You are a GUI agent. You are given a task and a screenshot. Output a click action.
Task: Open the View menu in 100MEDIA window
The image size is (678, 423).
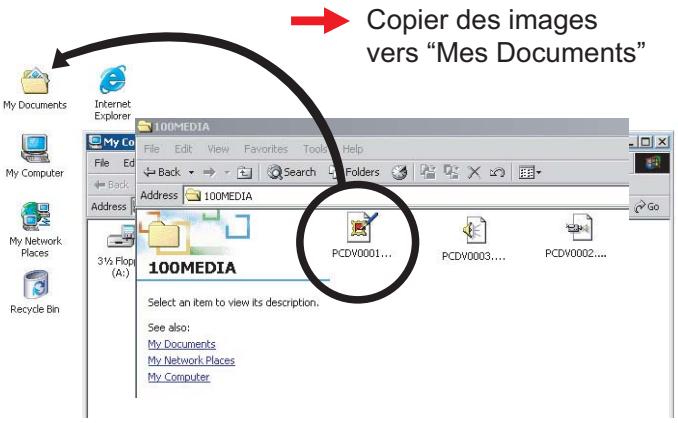(x=218, y=149)
